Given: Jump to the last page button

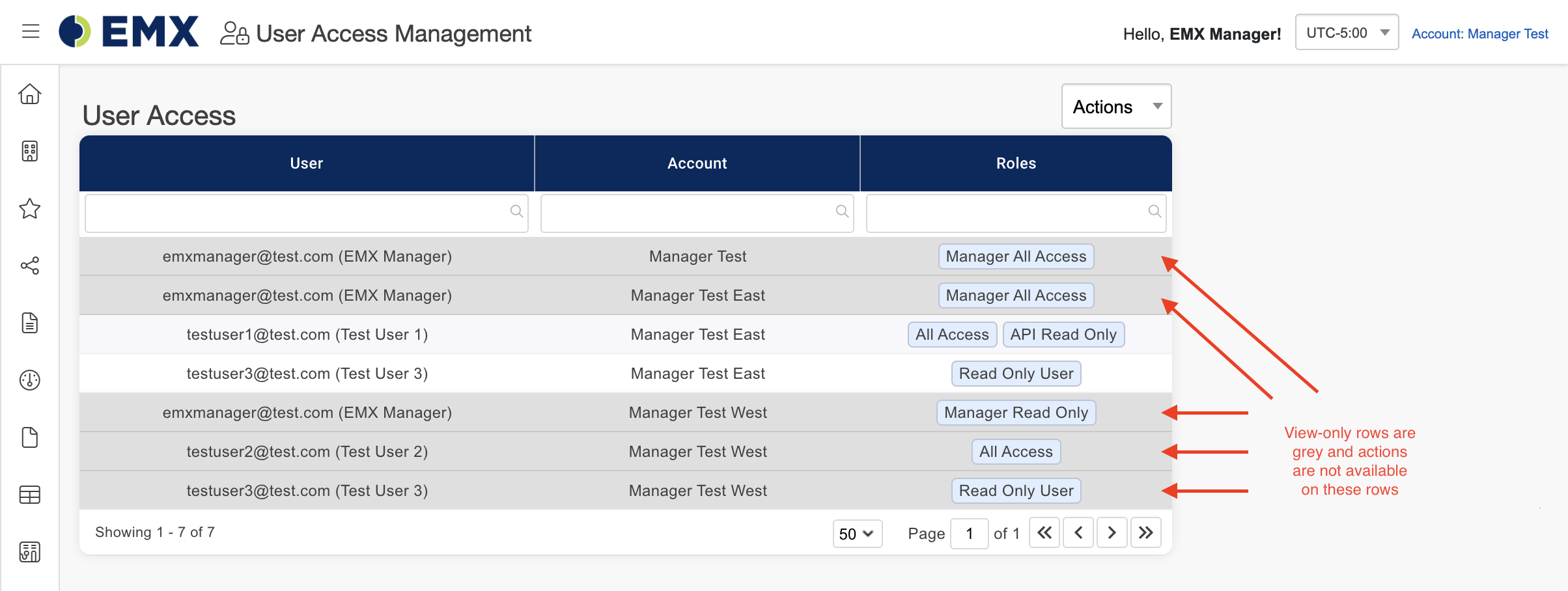Looking at the screenshot, I should point(1145,533).
